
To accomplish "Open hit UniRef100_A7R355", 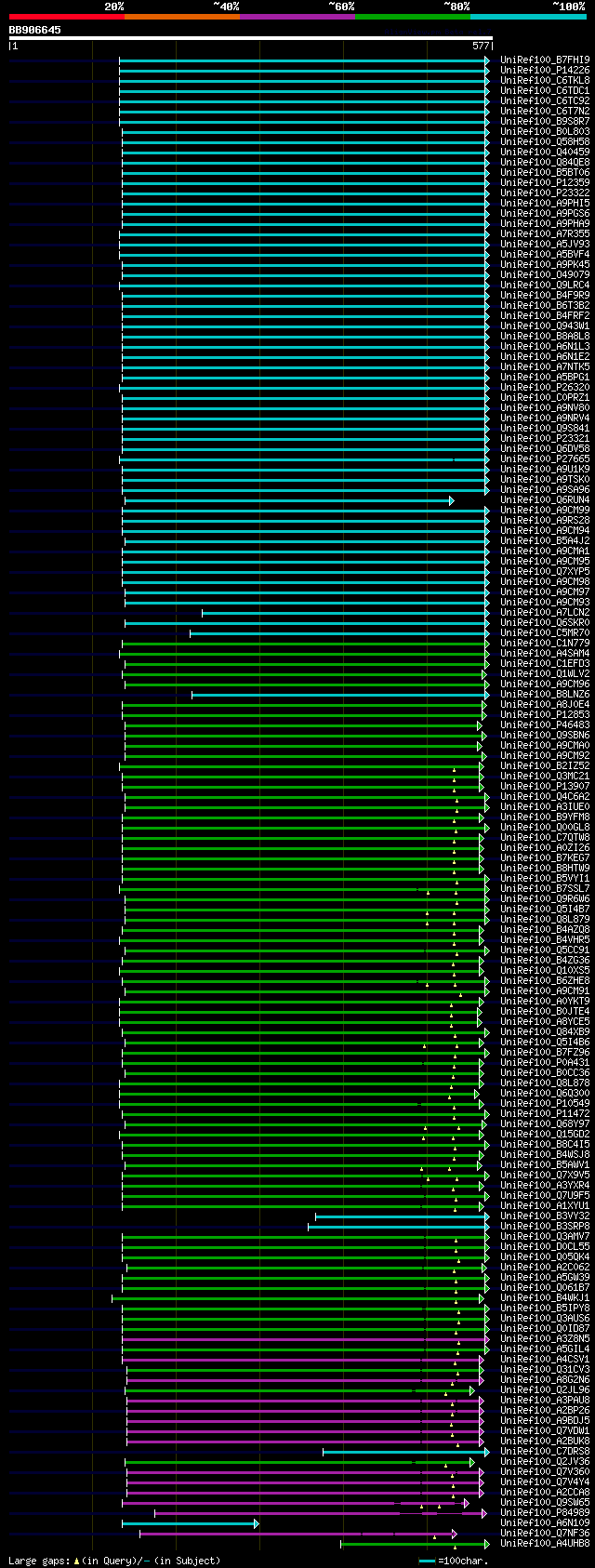I will (545, 233).
